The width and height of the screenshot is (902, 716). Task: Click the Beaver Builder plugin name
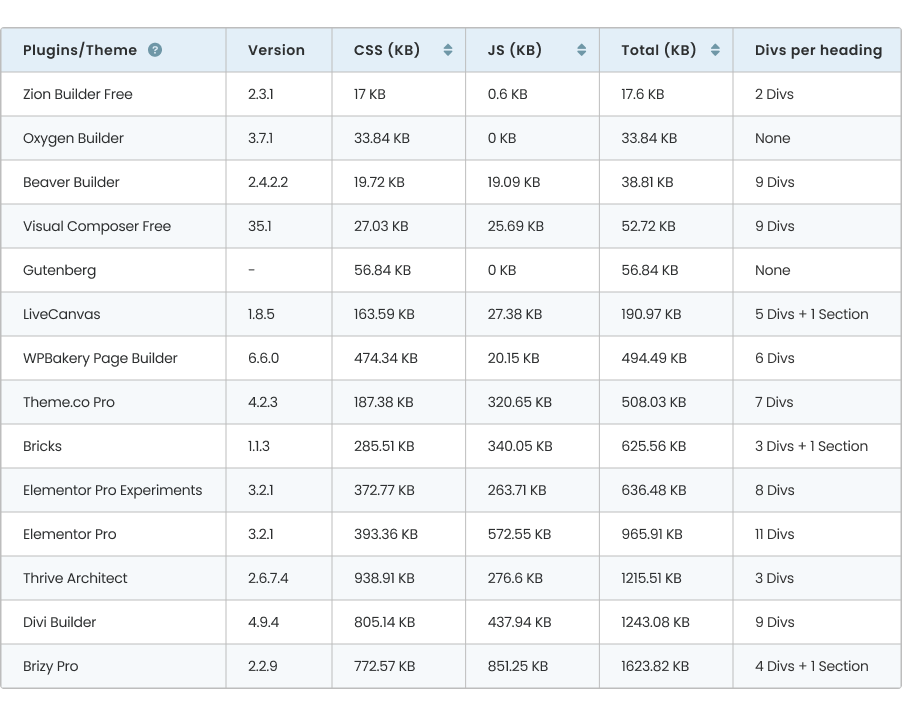coord(71,182)
